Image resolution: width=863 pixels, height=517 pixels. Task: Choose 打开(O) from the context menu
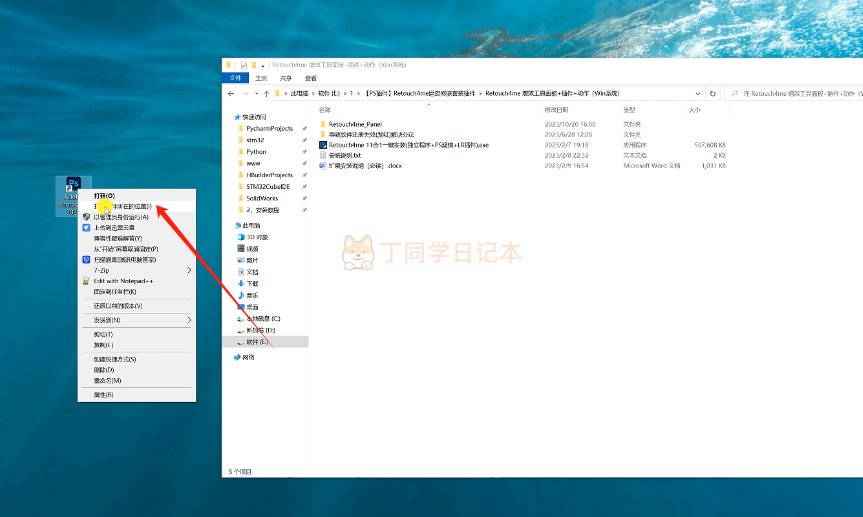click(x=104, y=195)
